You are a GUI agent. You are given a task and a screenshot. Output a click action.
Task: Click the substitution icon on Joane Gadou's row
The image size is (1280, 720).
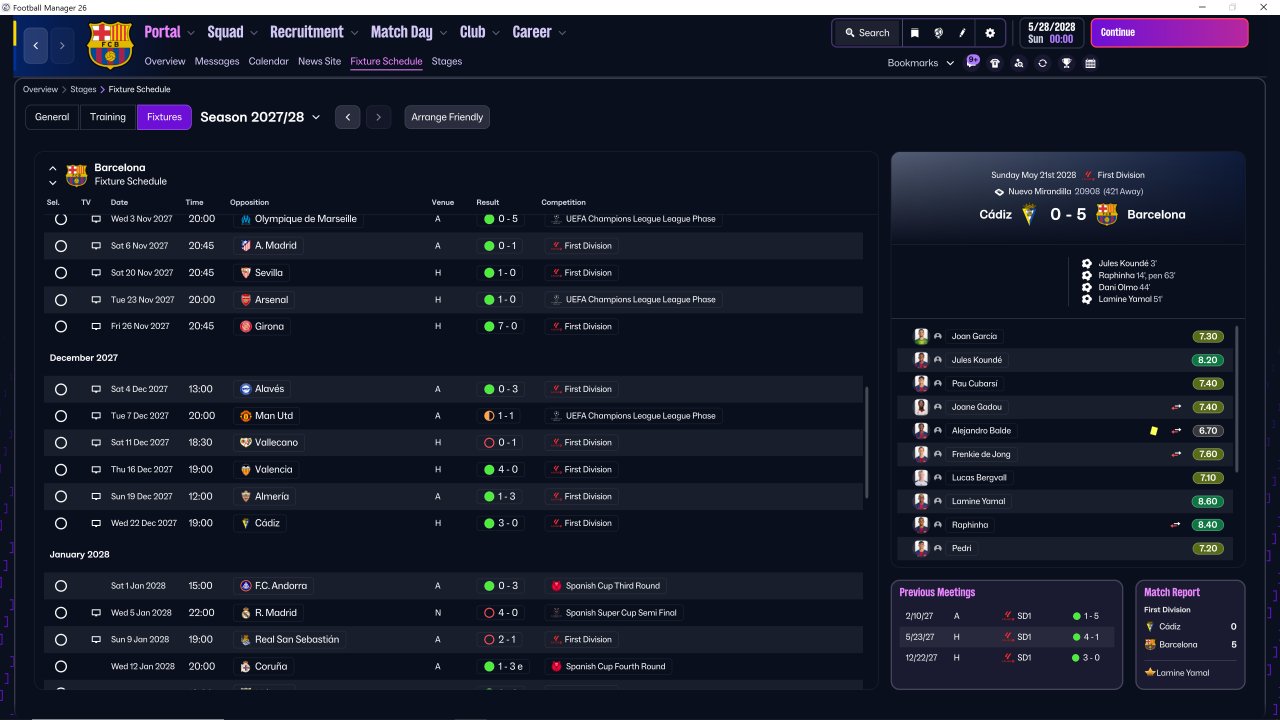tap(1178, 407)
